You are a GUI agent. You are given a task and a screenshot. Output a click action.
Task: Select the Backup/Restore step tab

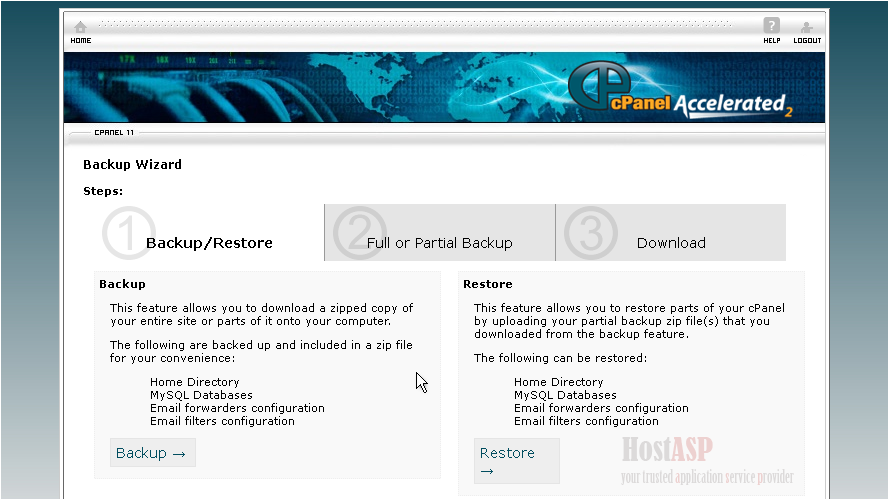pos(209,243)
